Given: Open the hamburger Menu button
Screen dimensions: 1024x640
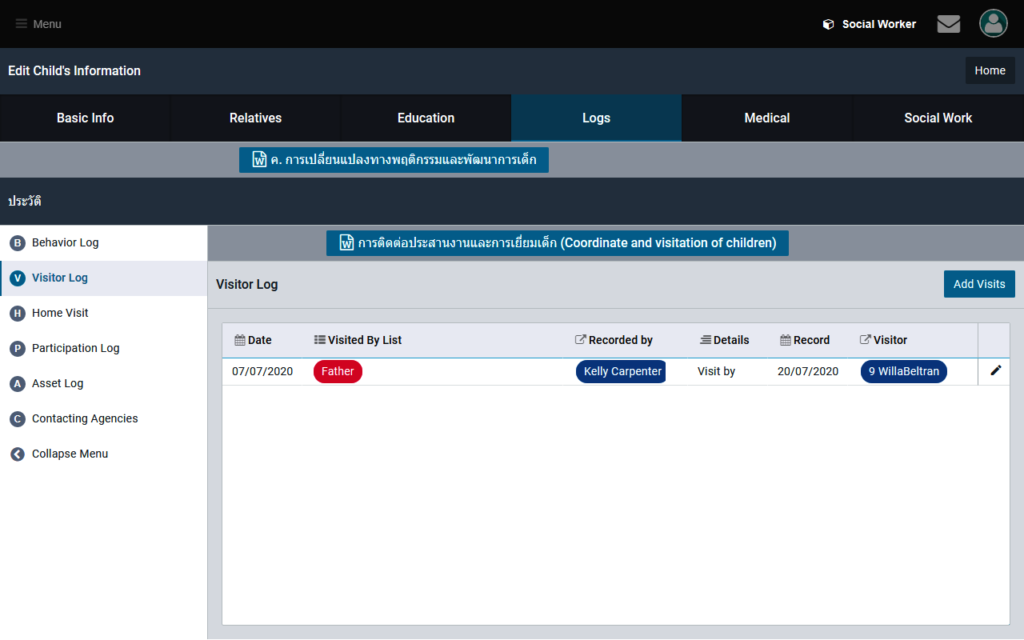Looking at the screenshot, I should [39, 24].
